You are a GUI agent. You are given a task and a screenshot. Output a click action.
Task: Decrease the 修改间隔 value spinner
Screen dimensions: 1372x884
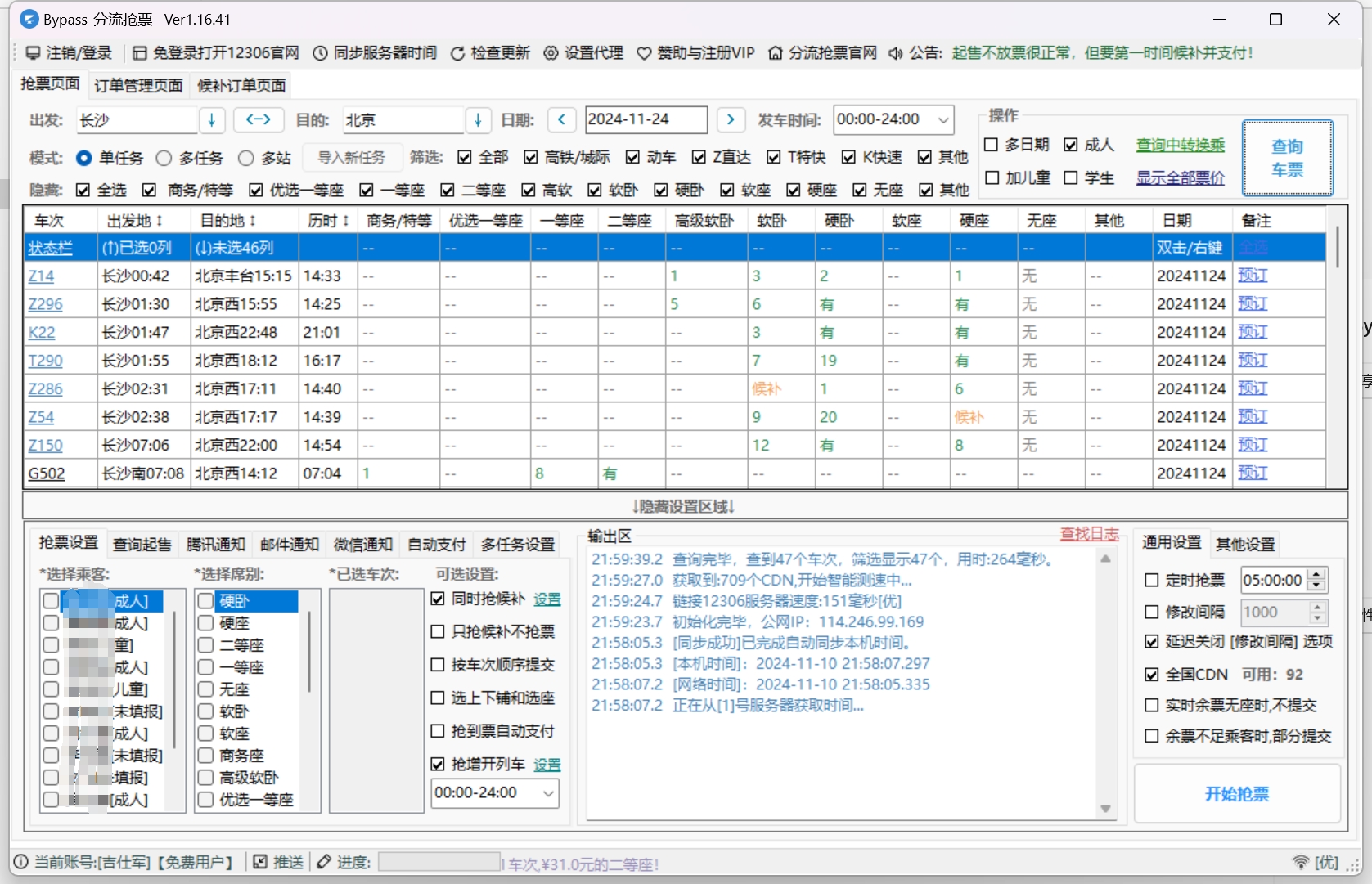tap(1316, 618)
